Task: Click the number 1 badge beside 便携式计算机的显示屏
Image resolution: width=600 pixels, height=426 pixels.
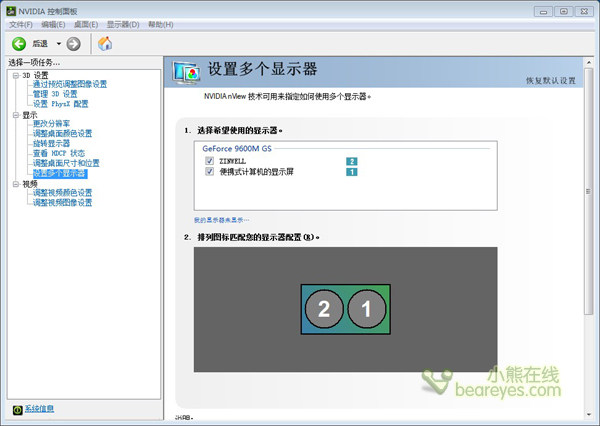Action: 352,172
